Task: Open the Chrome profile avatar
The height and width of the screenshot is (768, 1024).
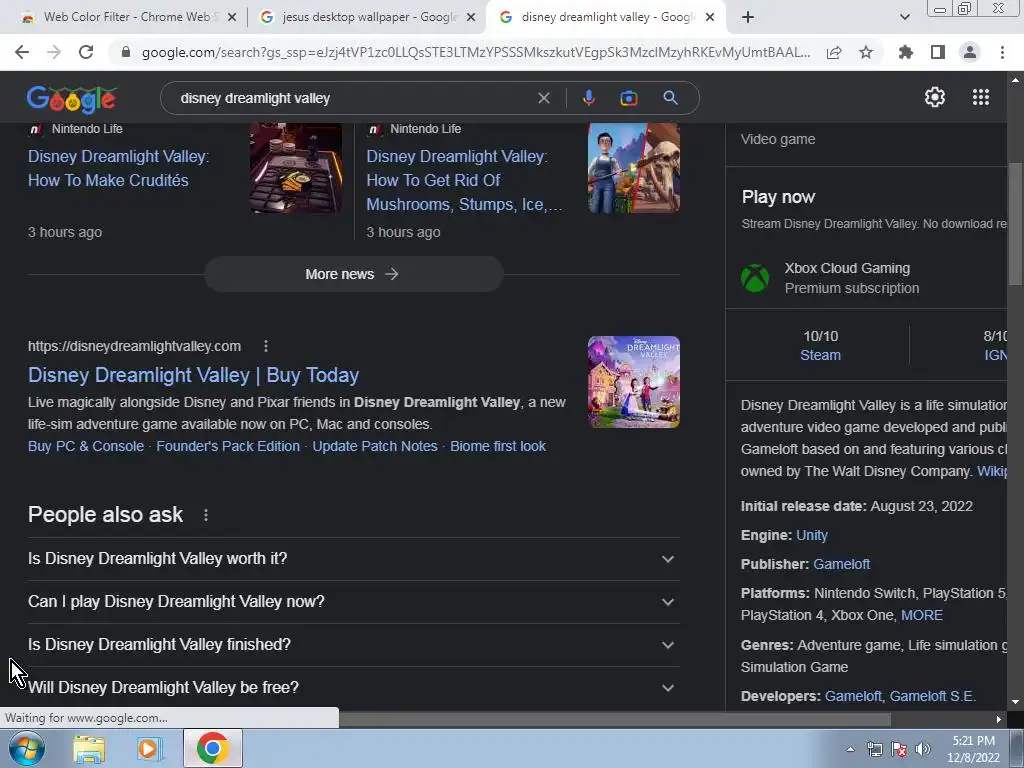Action: coord(970,52)
